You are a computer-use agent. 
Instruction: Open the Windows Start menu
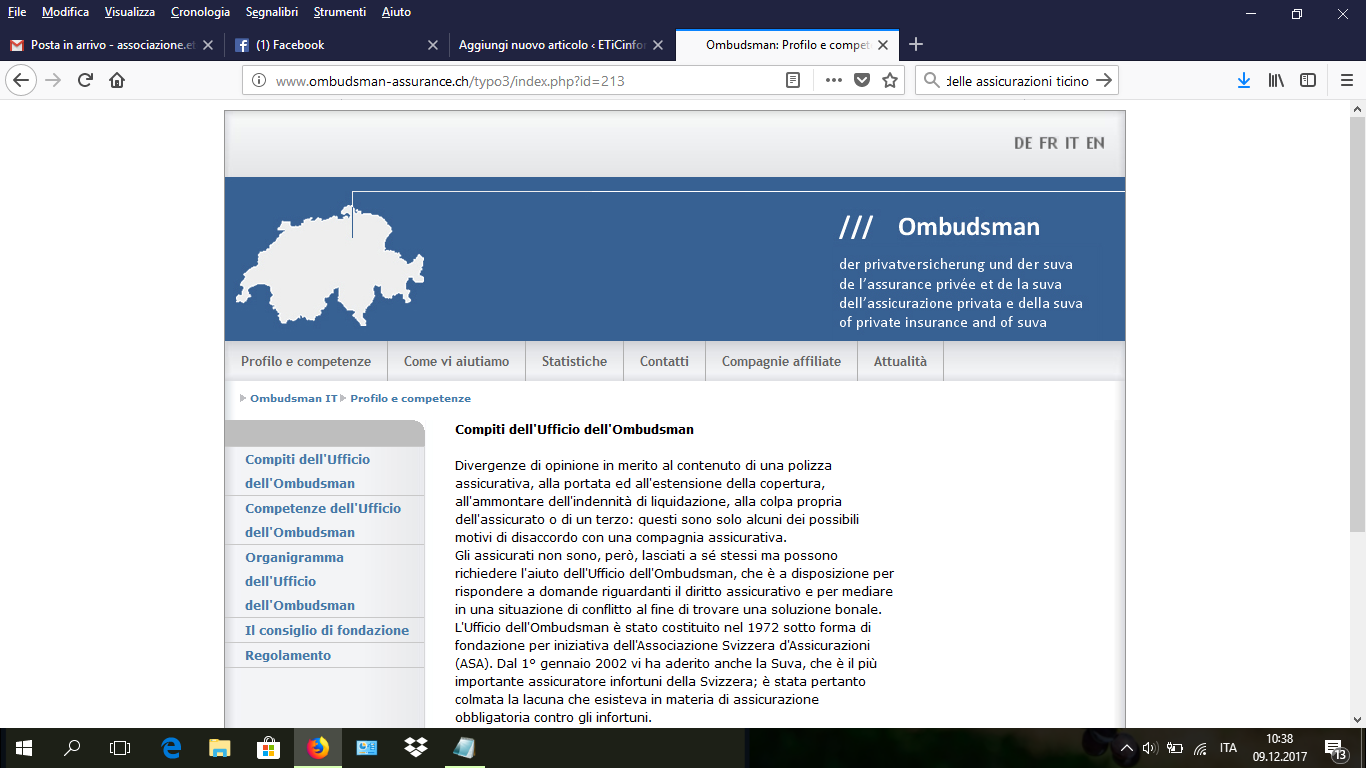[x=24, y=747]
